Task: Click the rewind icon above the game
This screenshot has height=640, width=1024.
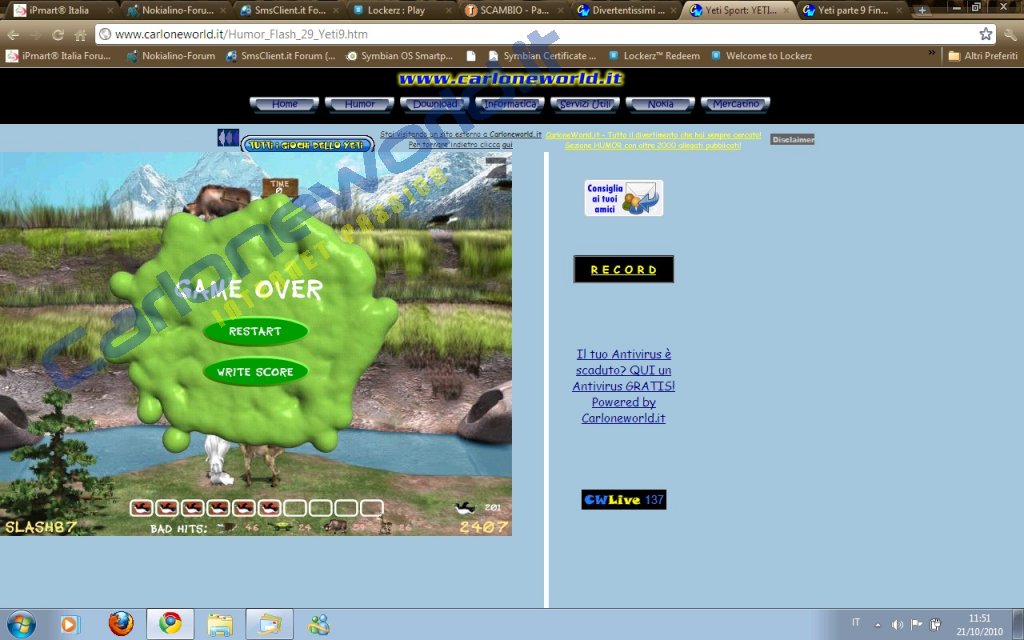Action: pos(228,137)
